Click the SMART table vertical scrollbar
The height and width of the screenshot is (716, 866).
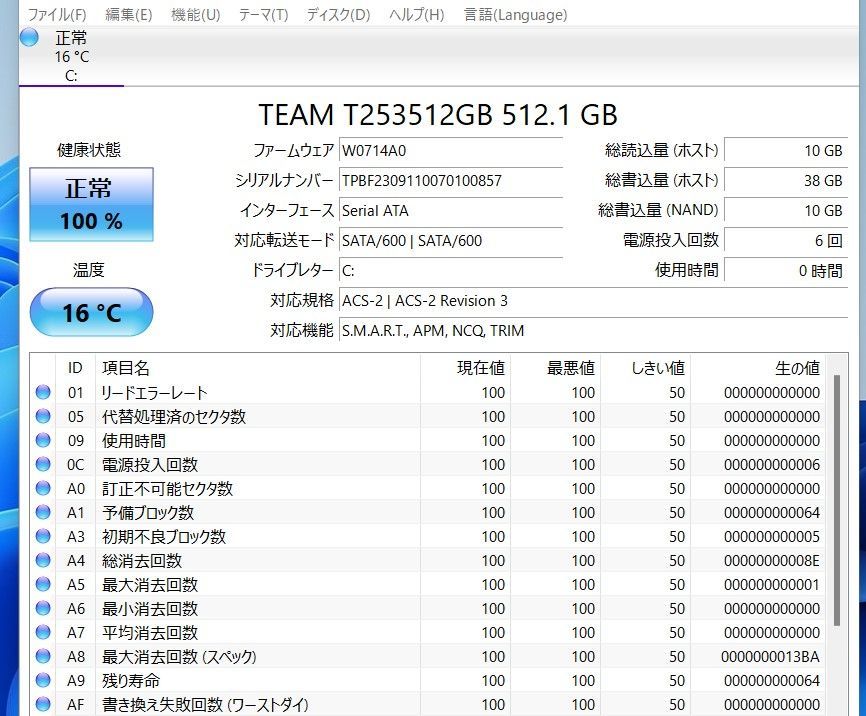[836, 500]
